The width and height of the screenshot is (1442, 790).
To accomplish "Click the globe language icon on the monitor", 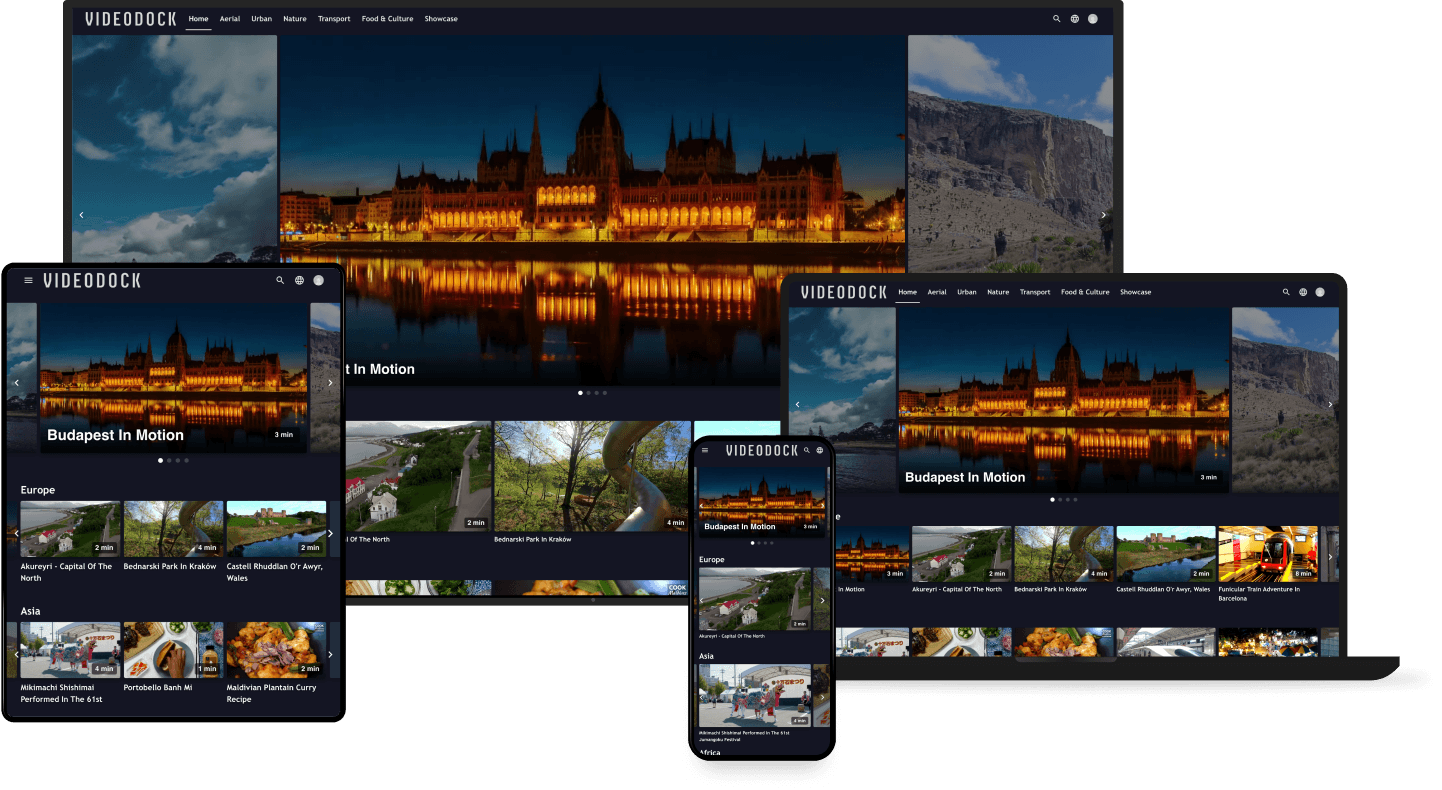I will pos(1075,19).
